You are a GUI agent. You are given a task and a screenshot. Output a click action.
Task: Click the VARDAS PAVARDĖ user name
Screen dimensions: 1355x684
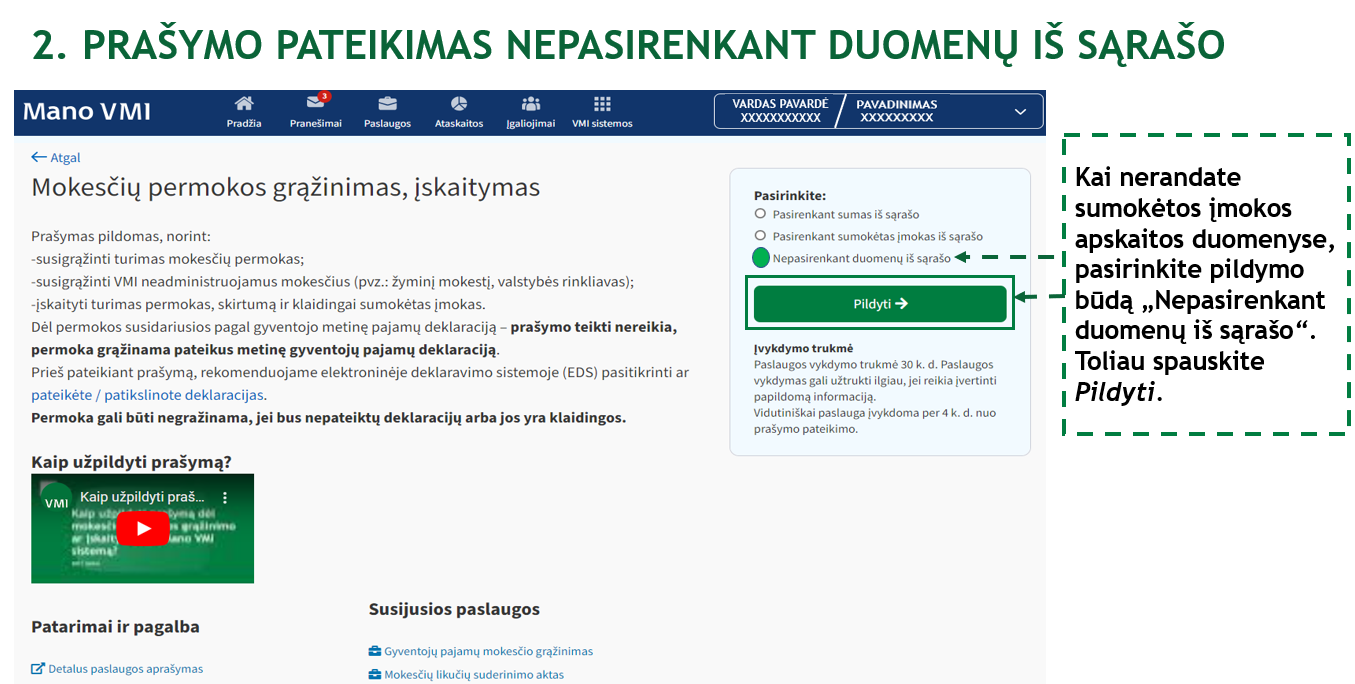[x=780, y=111]
